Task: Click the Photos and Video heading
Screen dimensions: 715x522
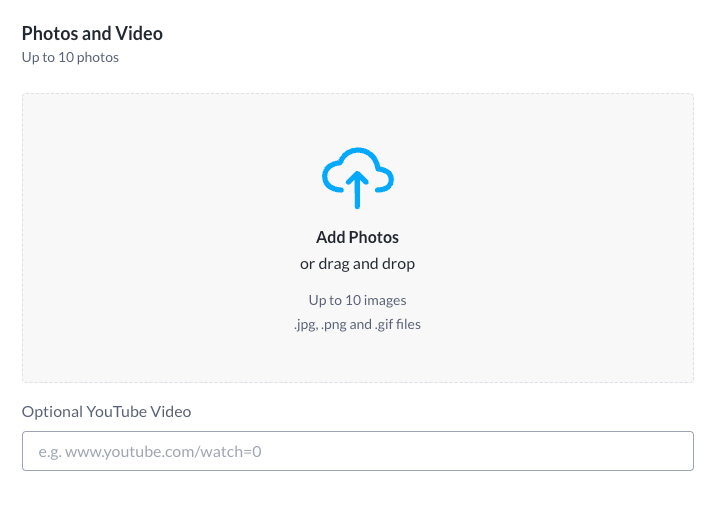Action: [92, 33]
